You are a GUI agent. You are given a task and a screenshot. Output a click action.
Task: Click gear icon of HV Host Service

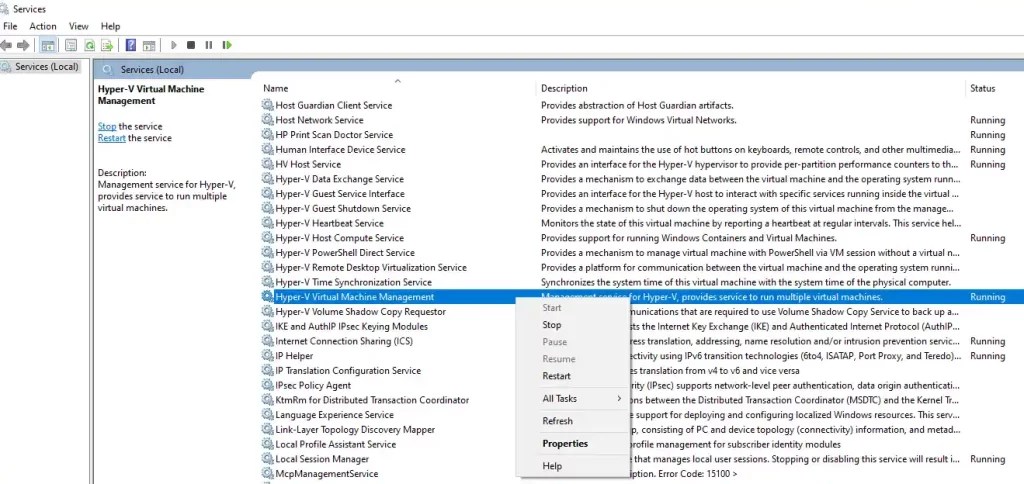tap(267, 164)
